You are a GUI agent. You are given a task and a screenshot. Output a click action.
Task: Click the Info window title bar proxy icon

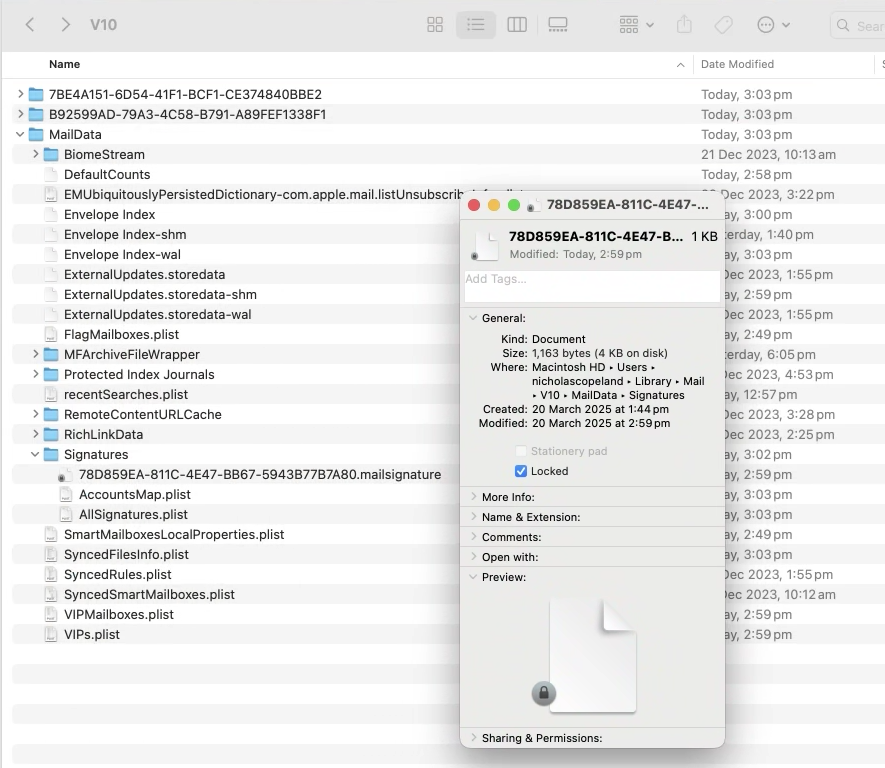(532, 205)
